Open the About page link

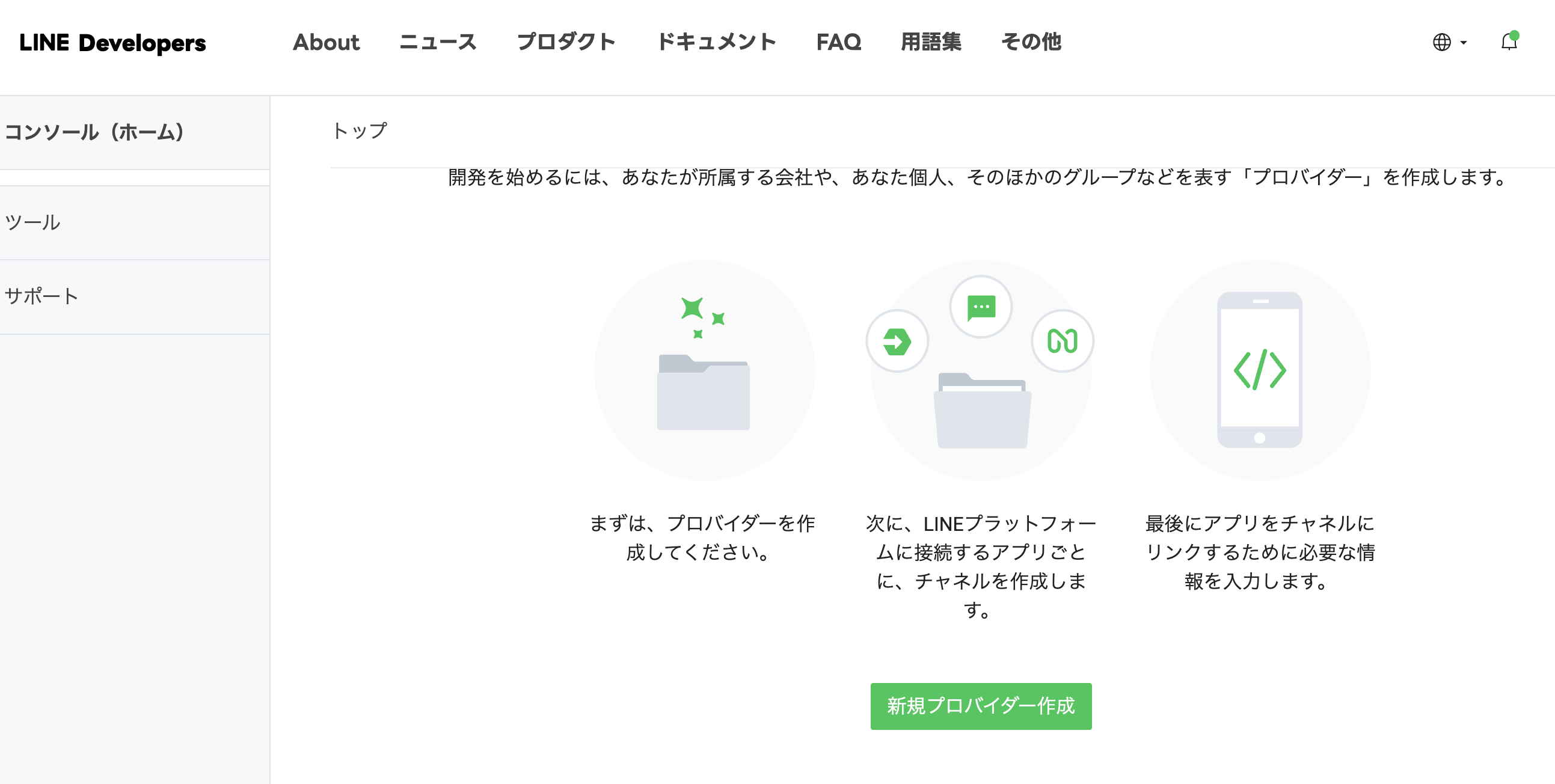[326, 42]
